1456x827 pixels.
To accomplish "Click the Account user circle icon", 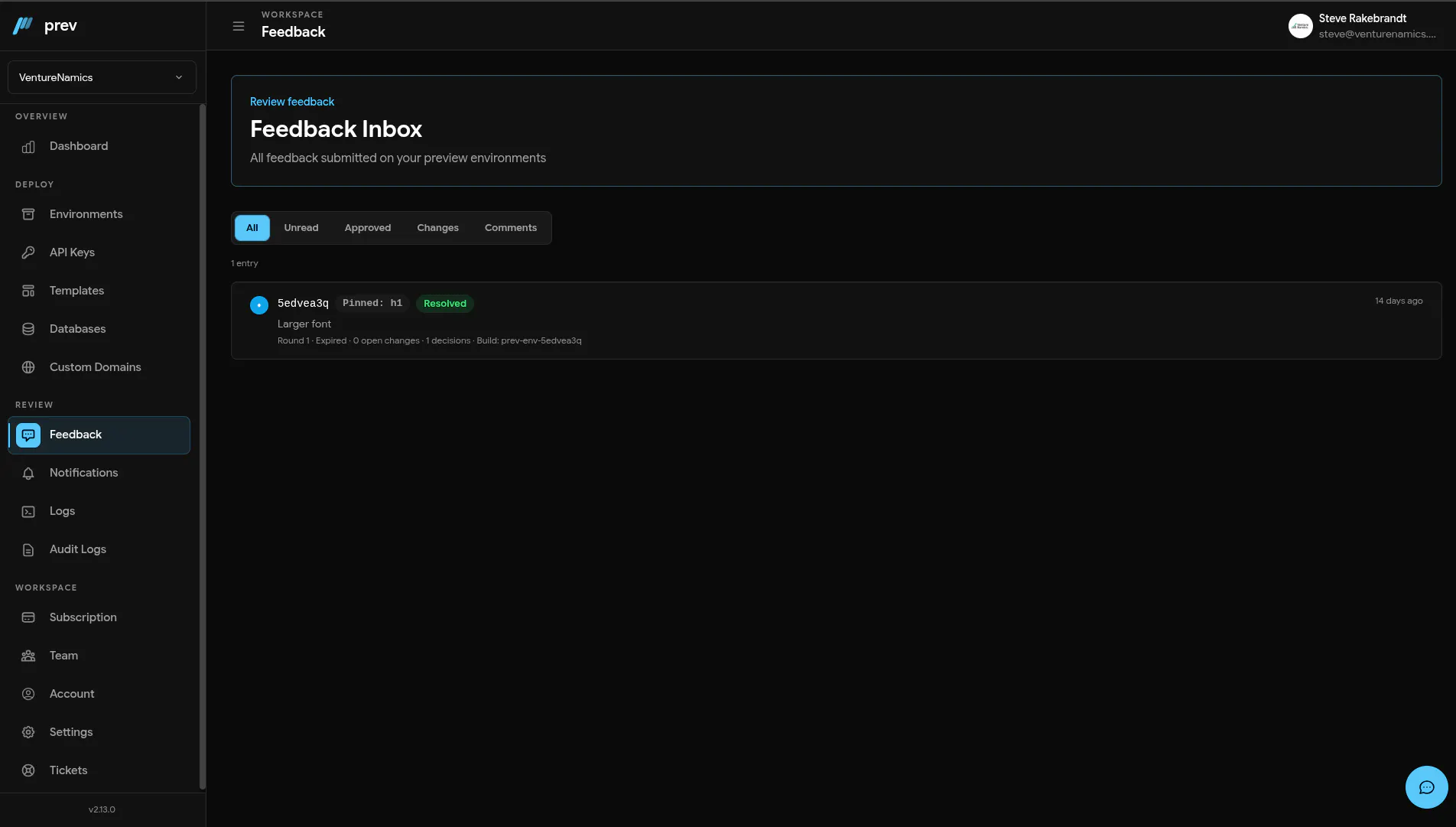I will [28, 694].
